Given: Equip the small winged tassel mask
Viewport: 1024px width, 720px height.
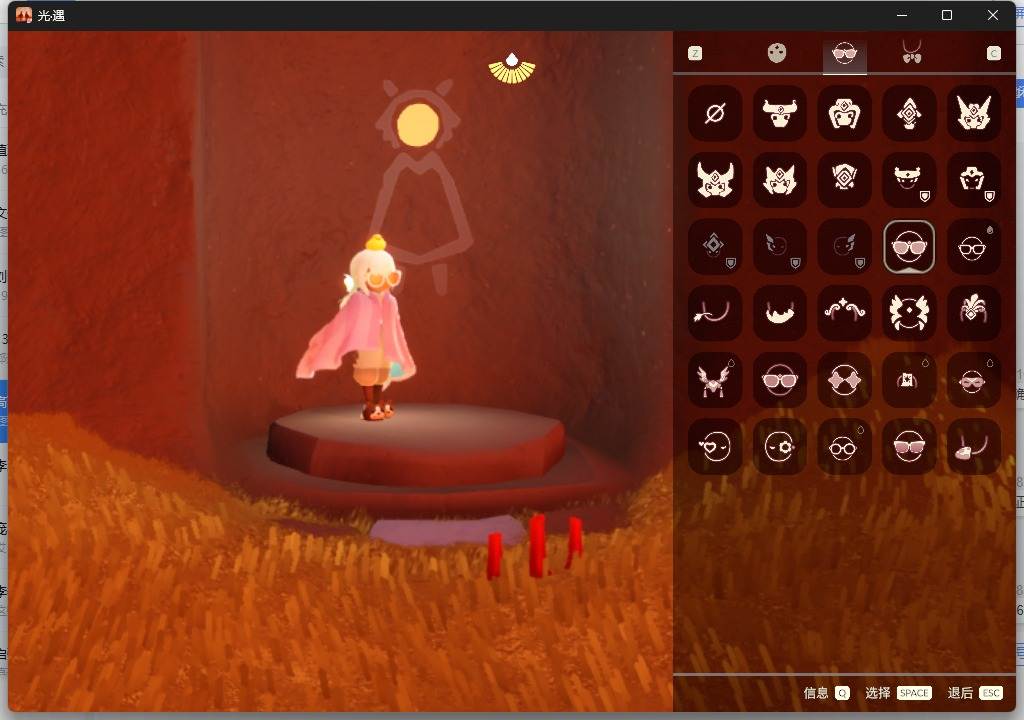Looking at the screenshot, I should [x=715, y=380].
